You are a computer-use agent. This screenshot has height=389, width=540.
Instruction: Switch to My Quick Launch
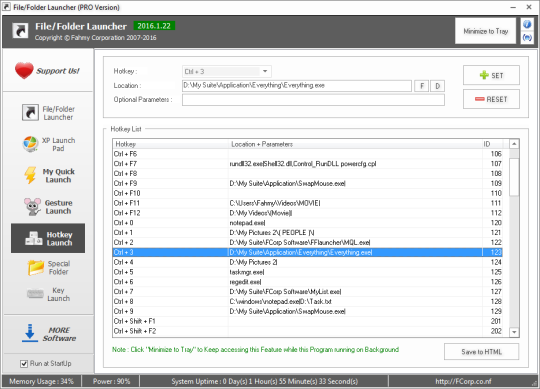click(48, 176)
